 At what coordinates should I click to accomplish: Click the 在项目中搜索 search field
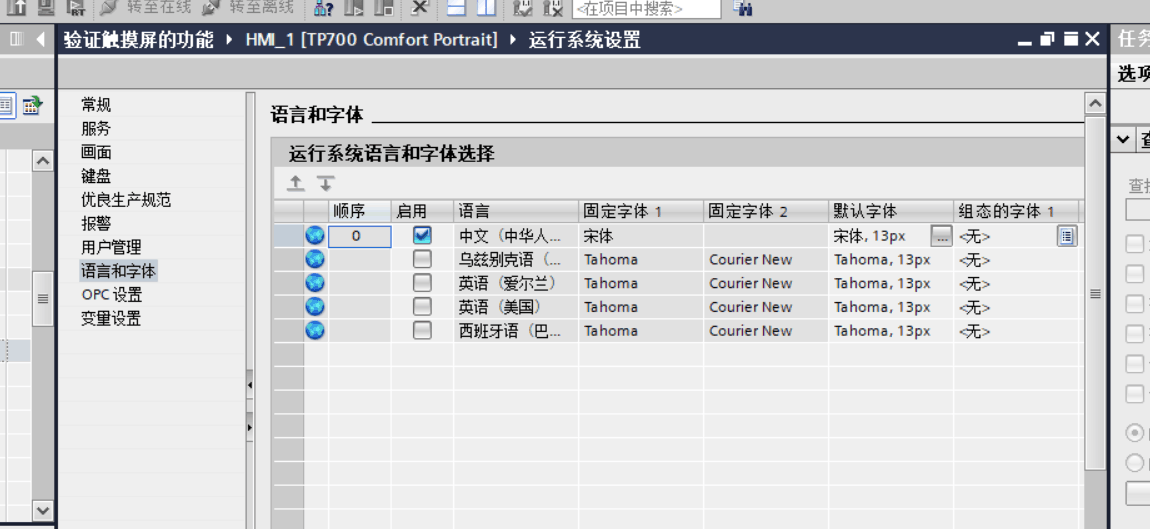[x=646, y=8]
